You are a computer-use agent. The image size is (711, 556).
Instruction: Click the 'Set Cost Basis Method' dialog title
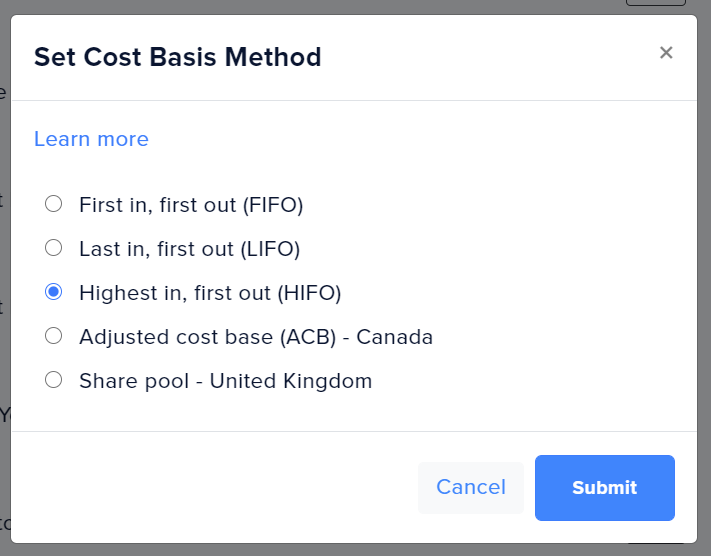178,57
